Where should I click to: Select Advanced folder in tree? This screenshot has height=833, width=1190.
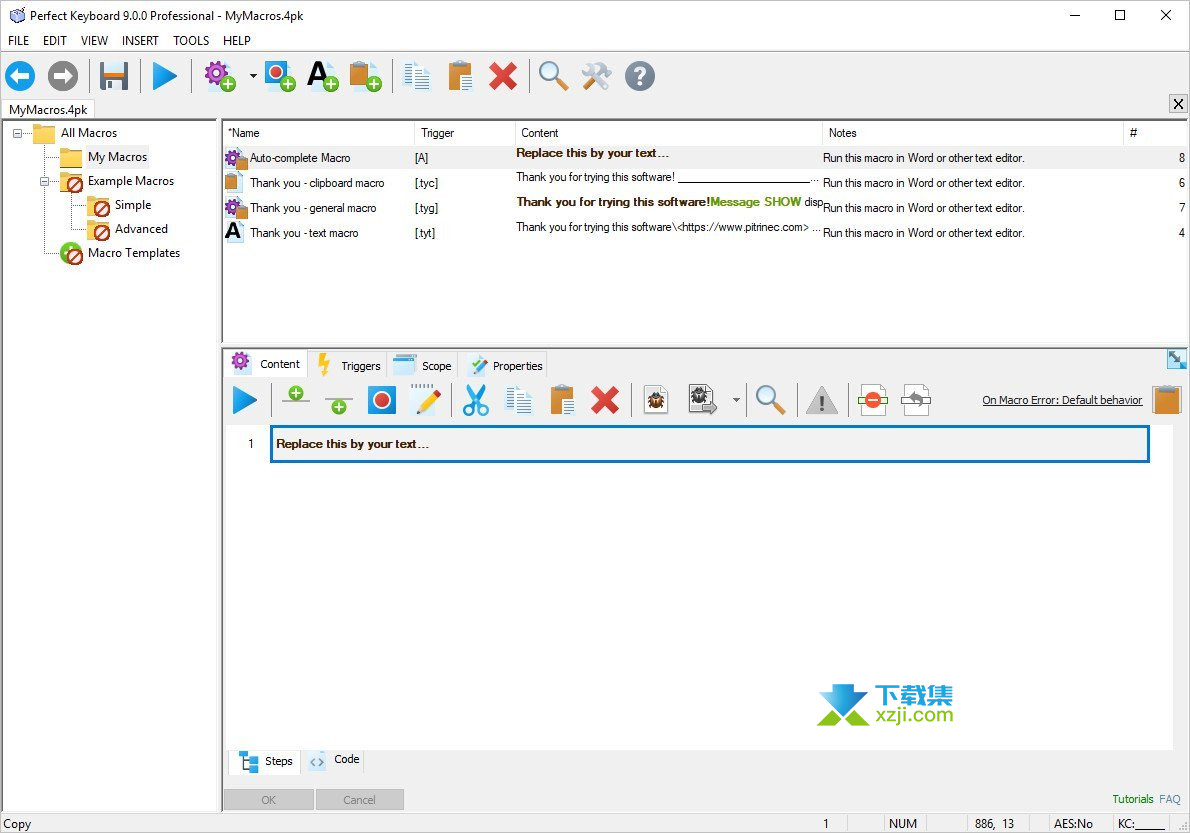tap(141, 229)
